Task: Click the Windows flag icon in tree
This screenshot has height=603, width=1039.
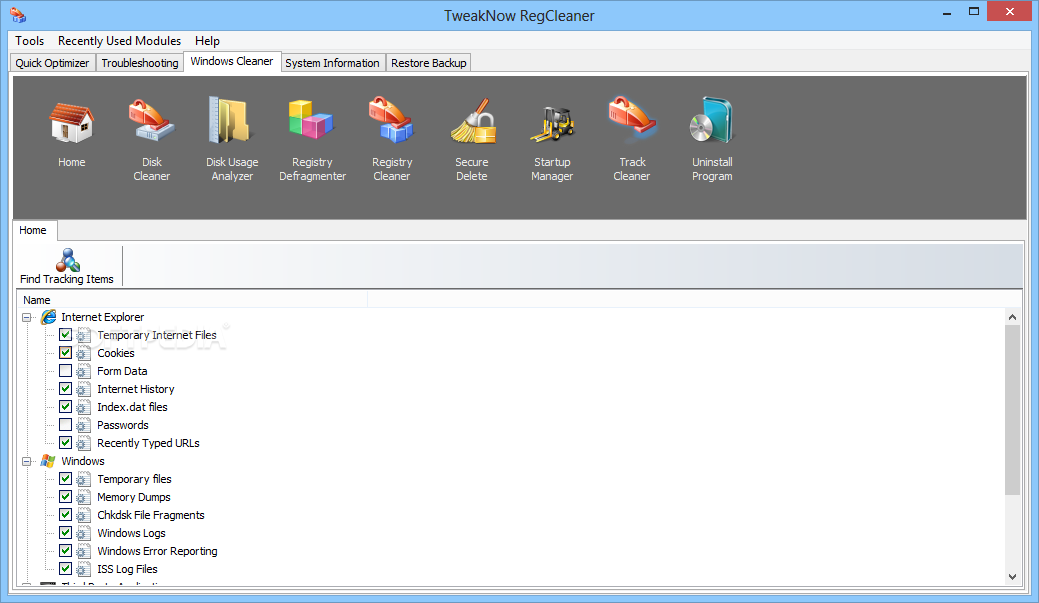Action: point(48,461)
